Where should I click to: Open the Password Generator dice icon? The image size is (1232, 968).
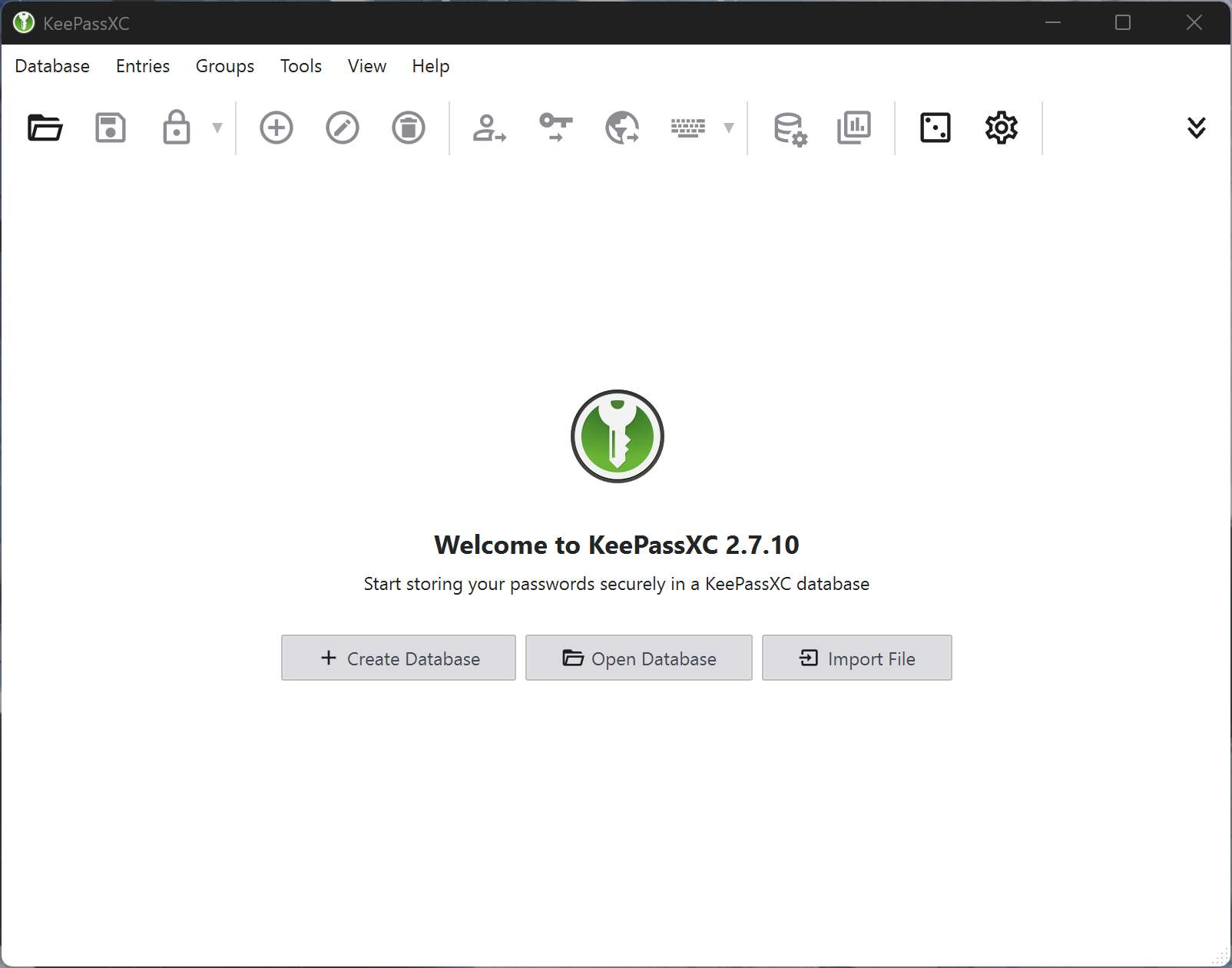coord(935,128)
